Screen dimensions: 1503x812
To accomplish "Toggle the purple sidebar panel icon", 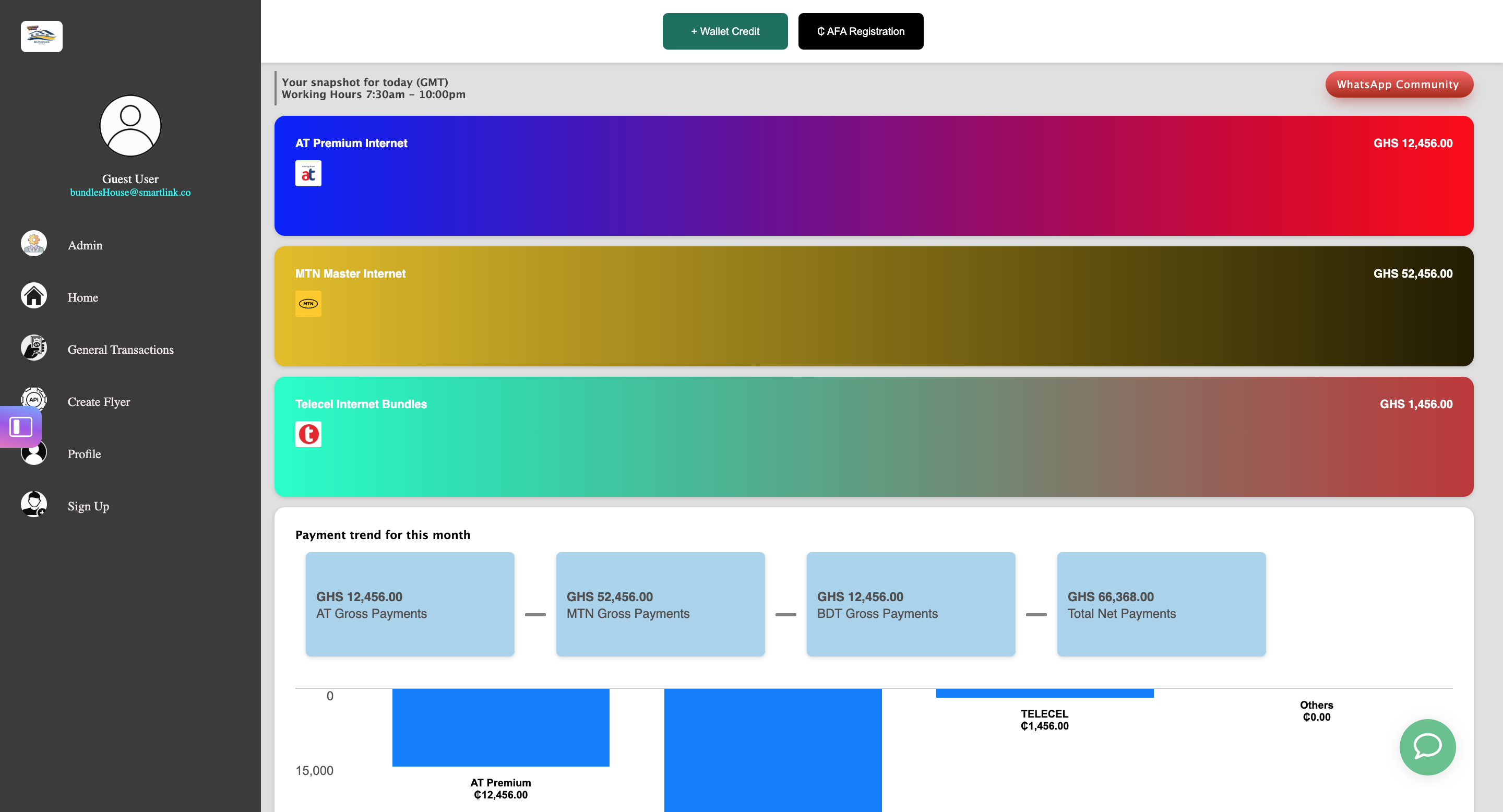I will pos(21,427).
